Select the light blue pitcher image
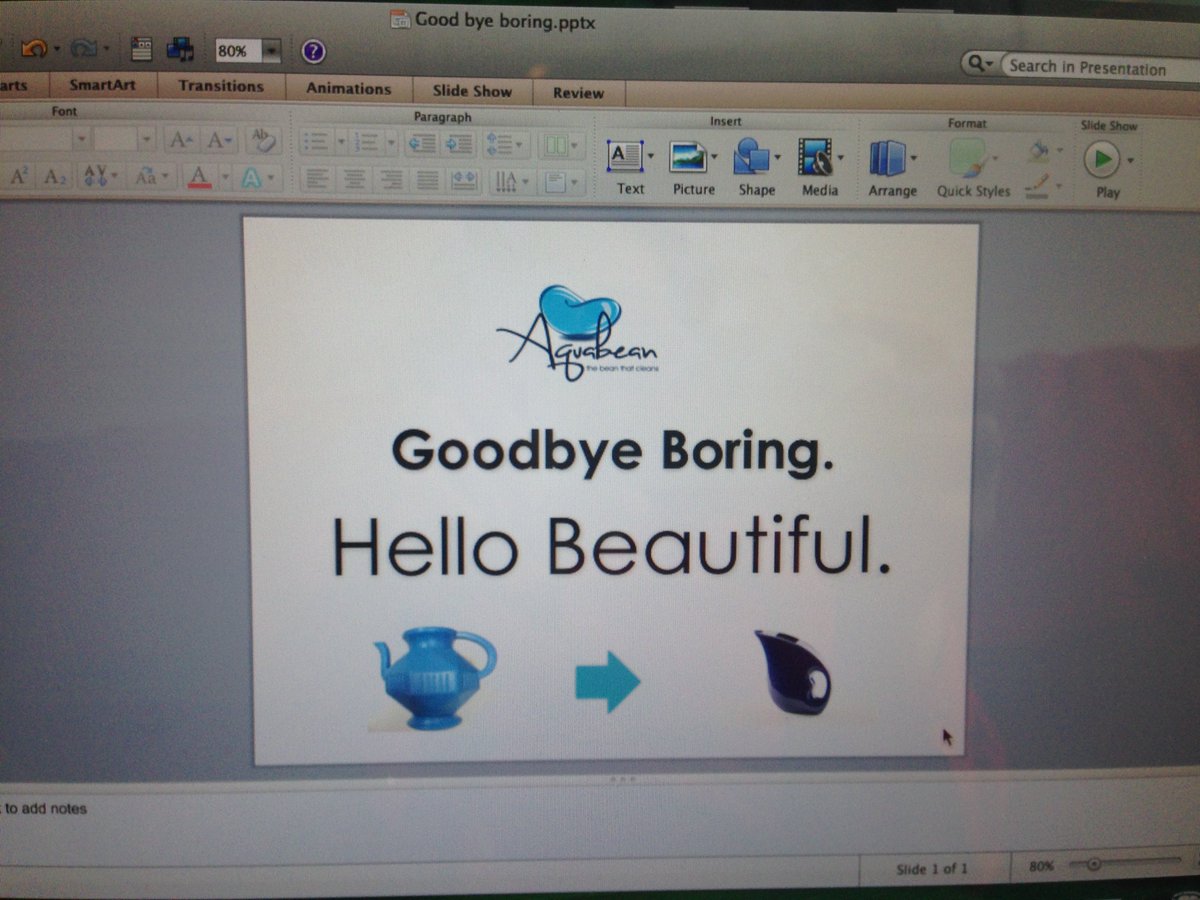The height and width of the screenshot is (900, 1200). click(x=434, y=678)
